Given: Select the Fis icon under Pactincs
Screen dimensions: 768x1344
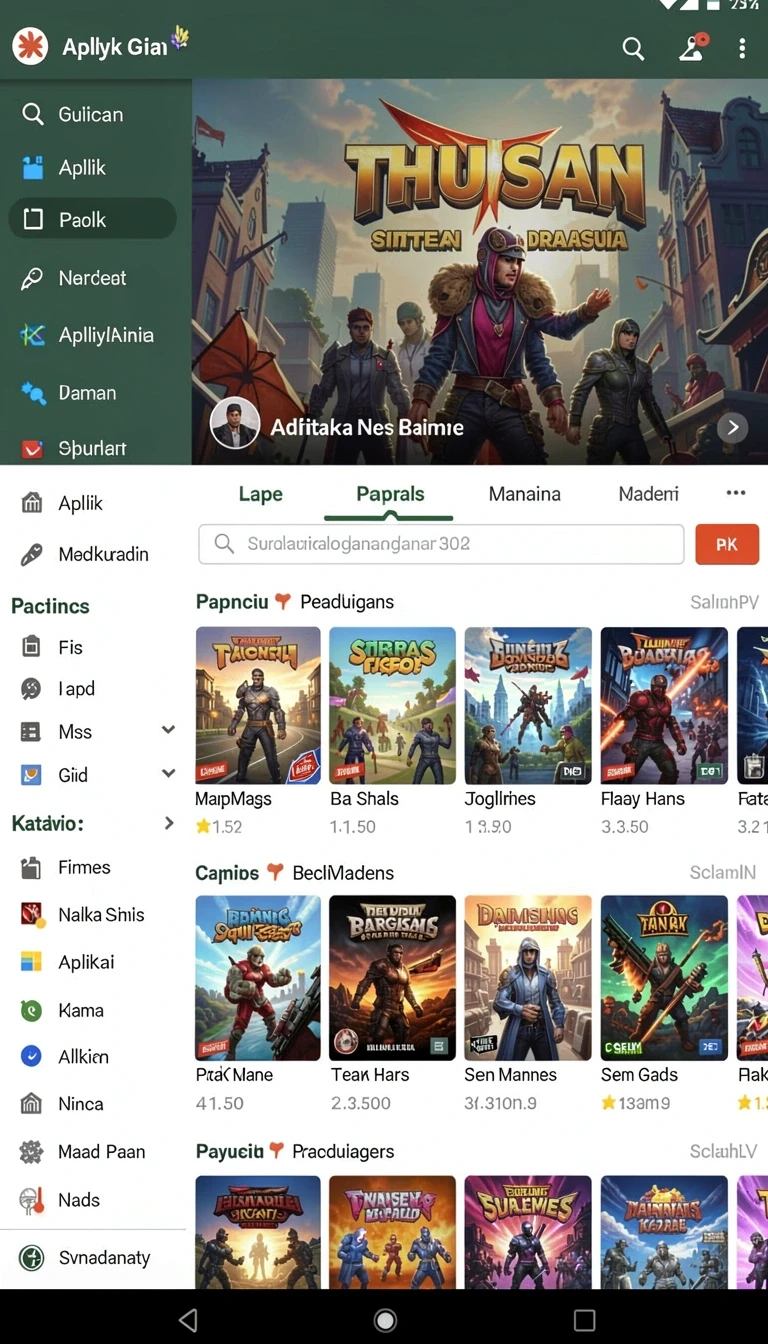Looking at the screenshot, I should tap(32, 647).
